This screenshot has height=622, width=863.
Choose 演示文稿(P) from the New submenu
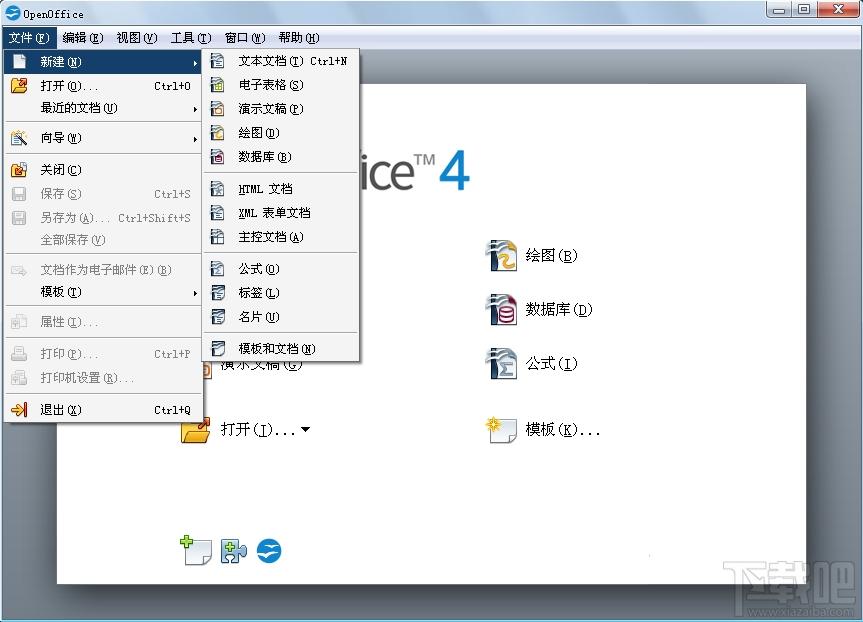click(x=281, y=109)
